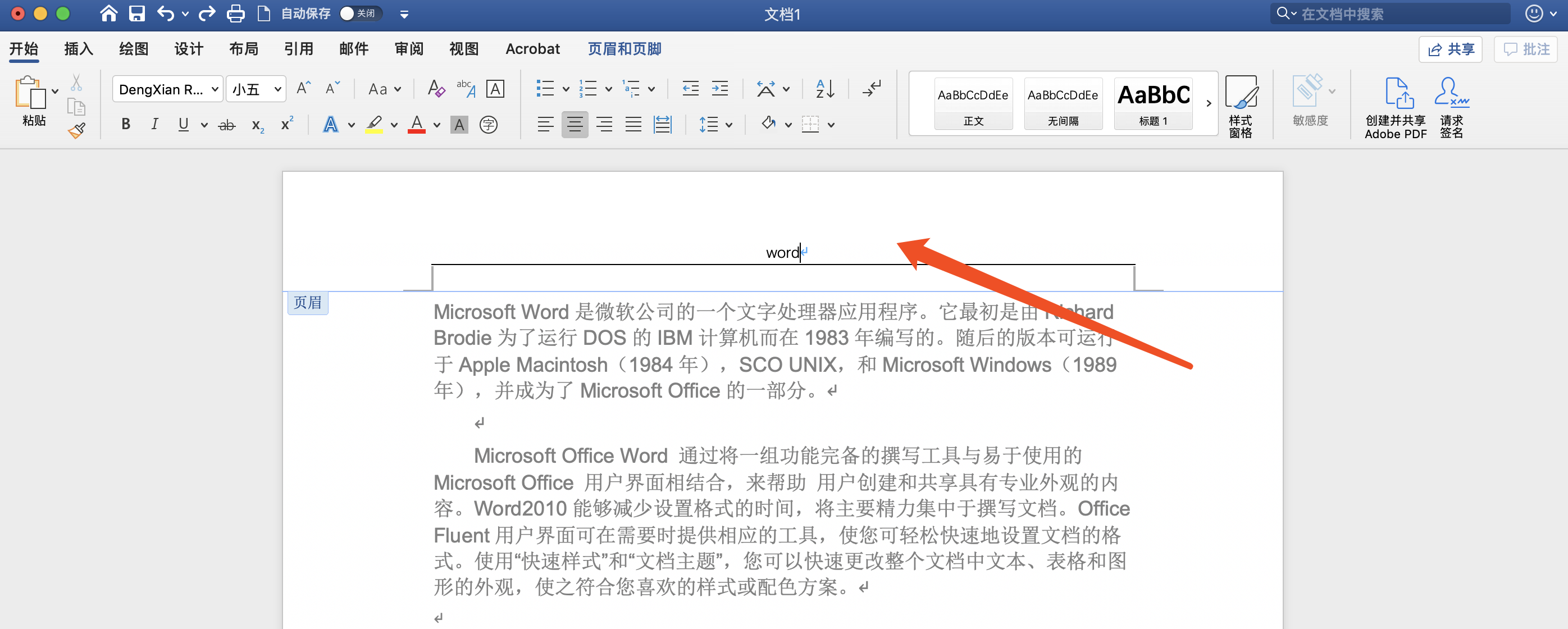
Task: Select the 正文 style
Action: tap(973, 103)
